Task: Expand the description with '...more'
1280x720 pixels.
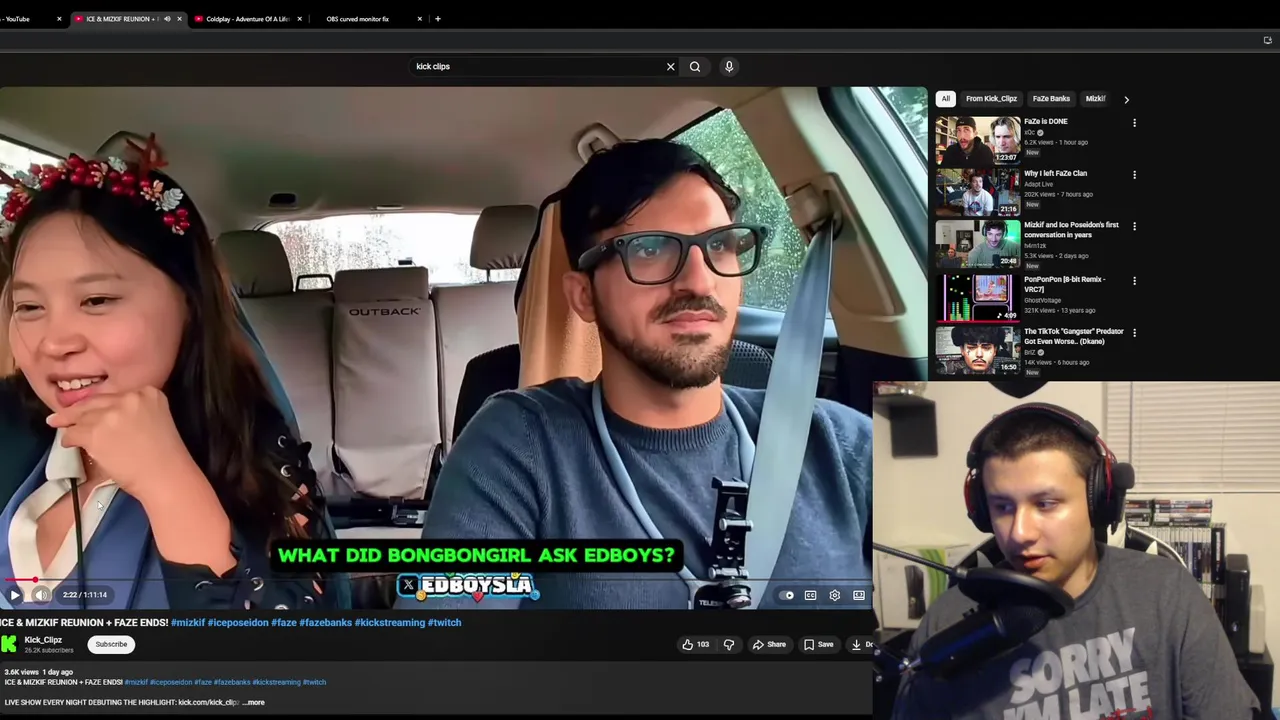Action: pyautogui.click(x=254, y=702)
